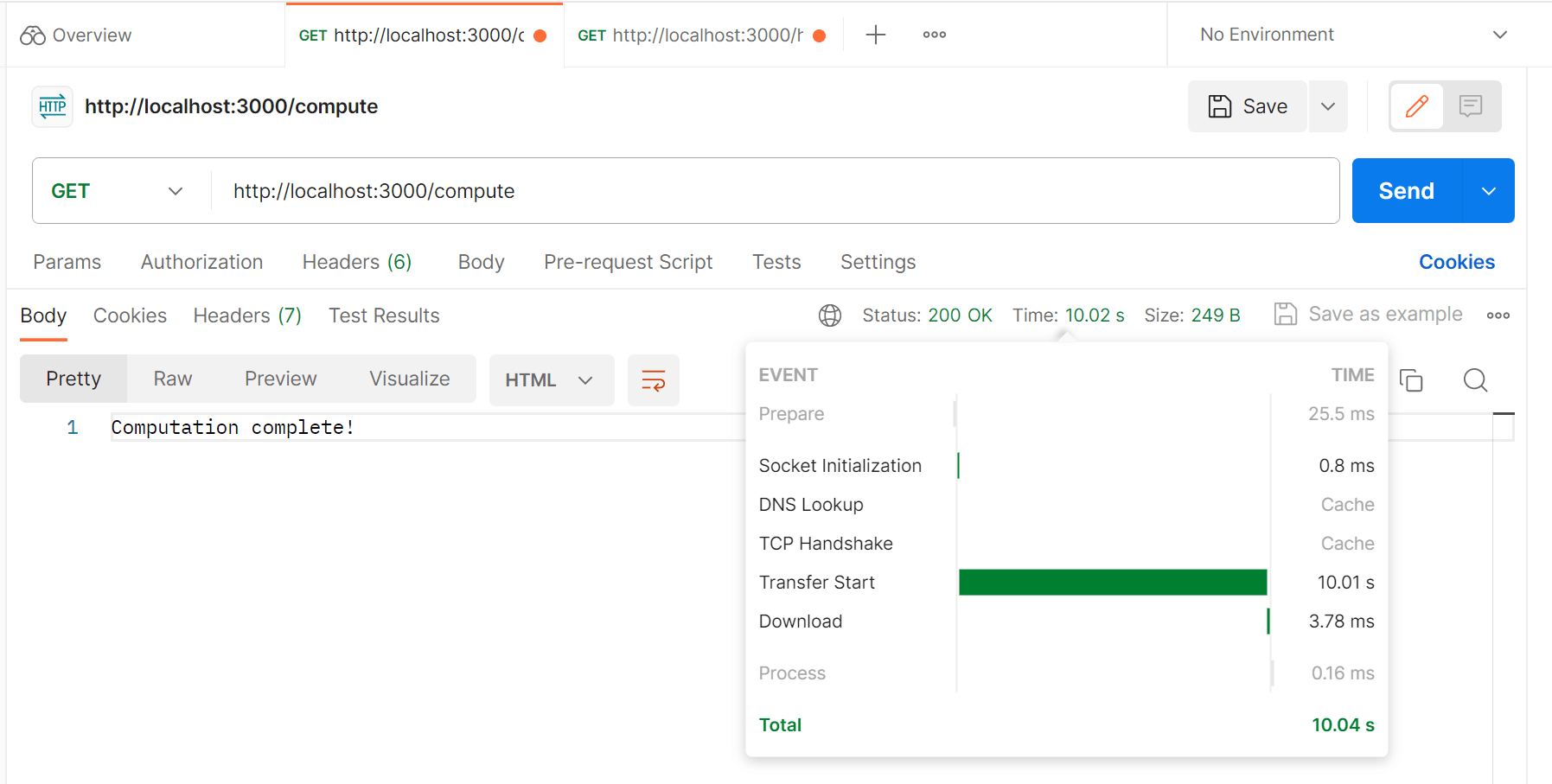Open the request Settings tab
Image resolution: width=1552 pixels, height=784 pixels.
coord(878,262)
